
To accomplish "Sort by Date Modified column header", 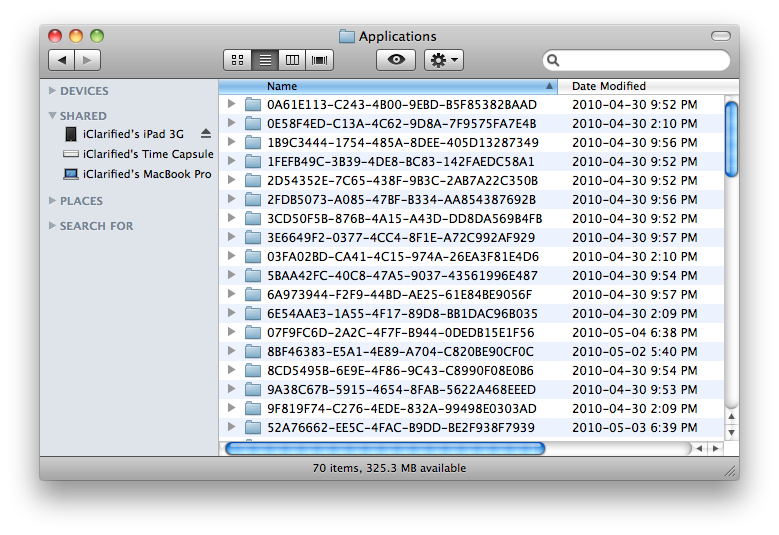I will (640, 86).
